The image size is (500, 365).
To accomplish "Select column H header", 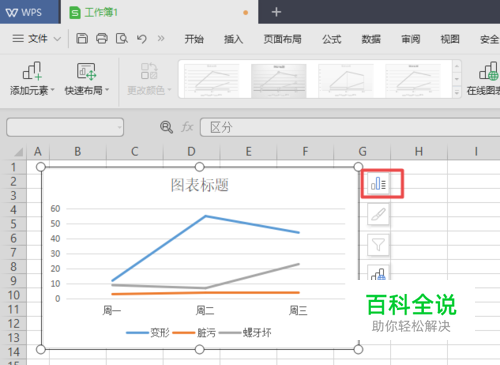I will pyautogui.click(x=419, y=152).
